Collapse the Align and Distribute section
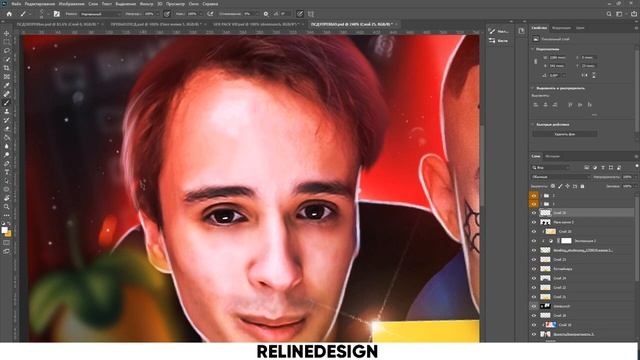This screenshot has height=360, width=640. [533, 88]
